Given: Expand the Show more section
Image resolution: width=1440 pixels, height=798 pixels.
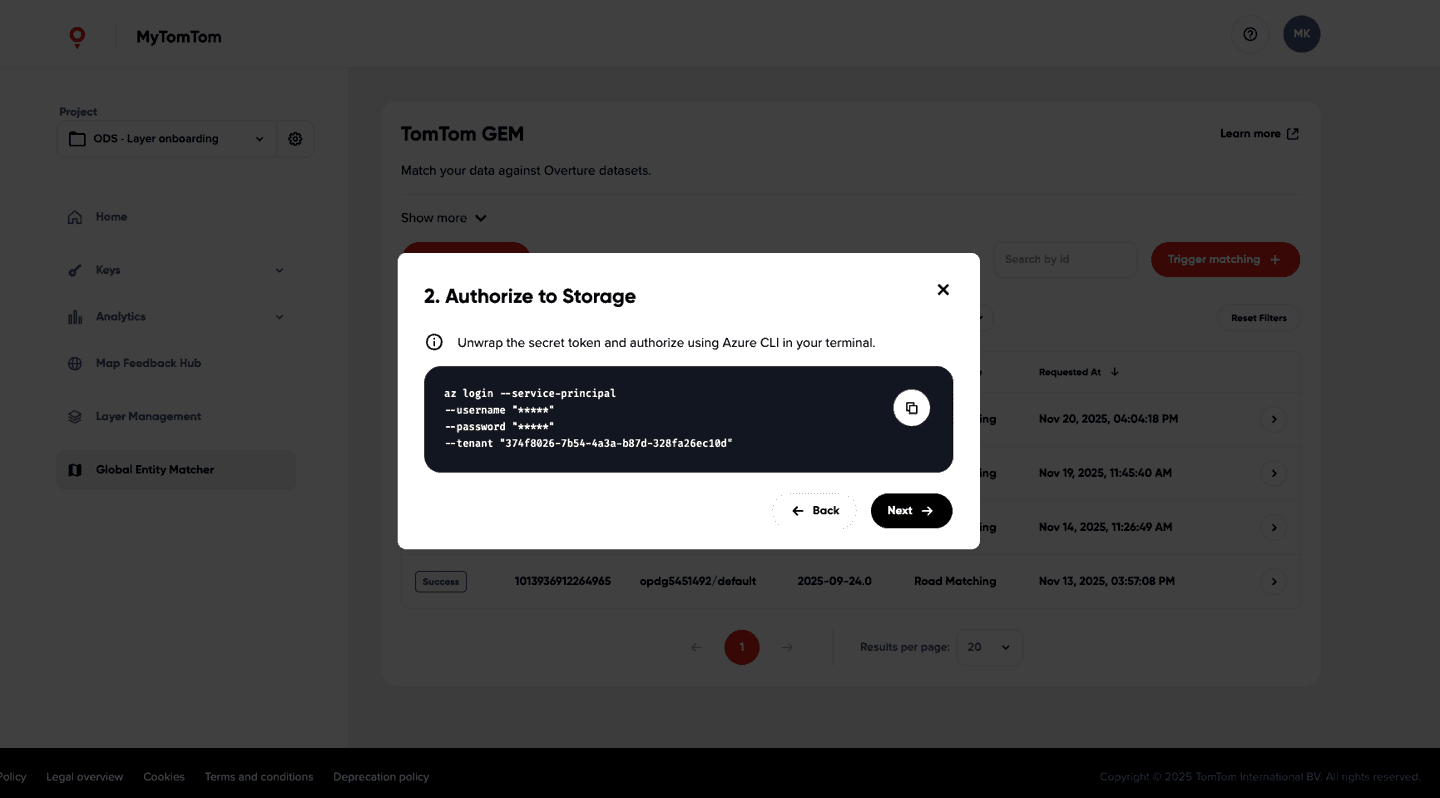Looking at the screenshot, I should tap(443, 218).
